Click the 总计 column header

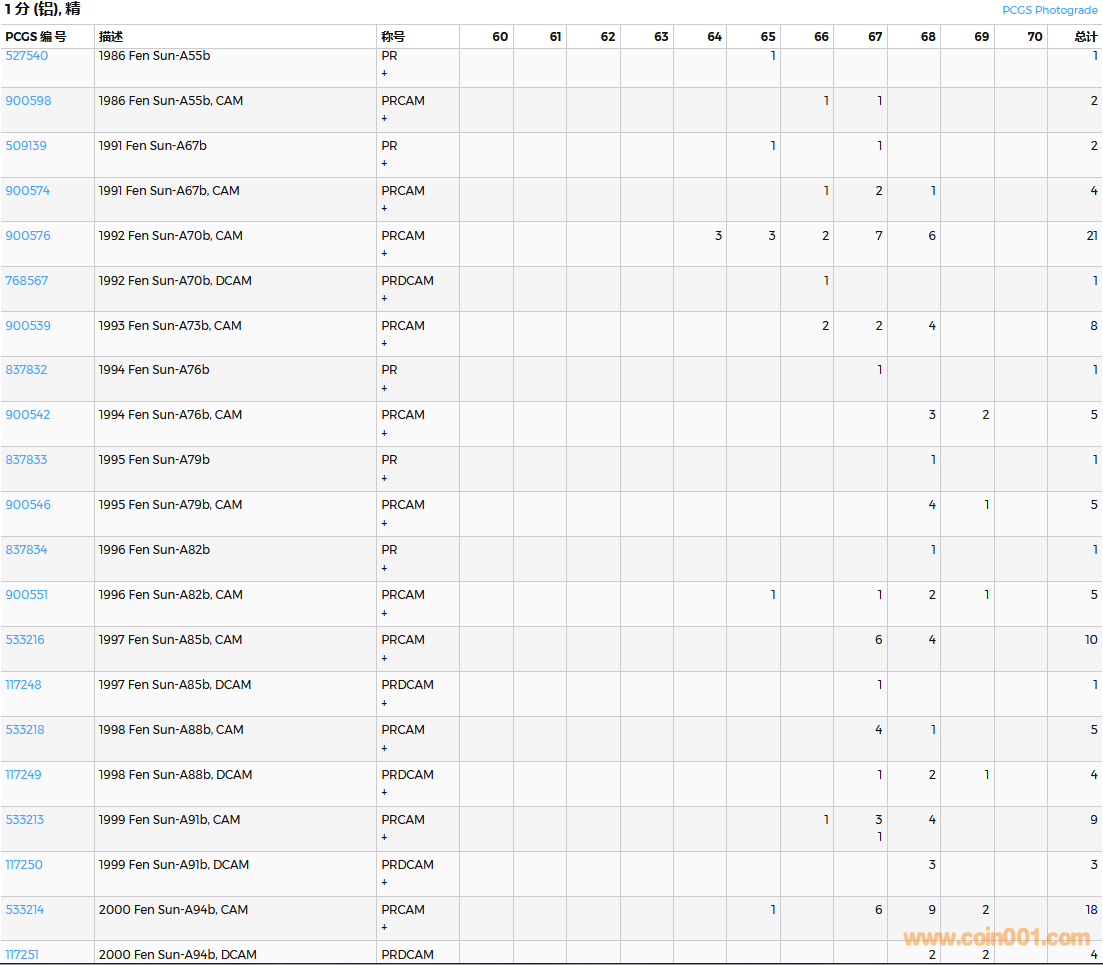coord(1085,37)
